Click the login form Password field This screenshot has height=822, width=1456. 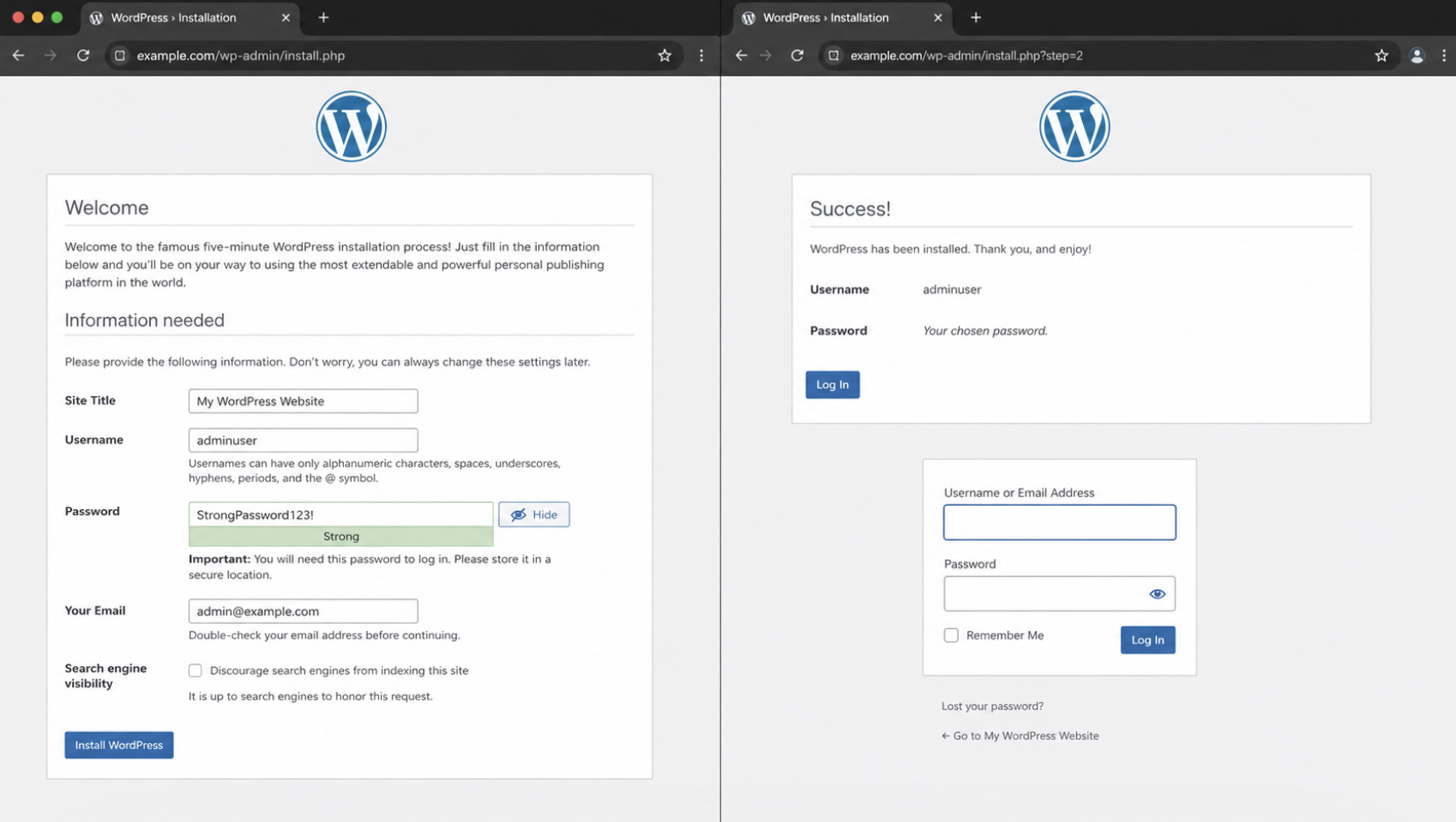(1059, 593)
